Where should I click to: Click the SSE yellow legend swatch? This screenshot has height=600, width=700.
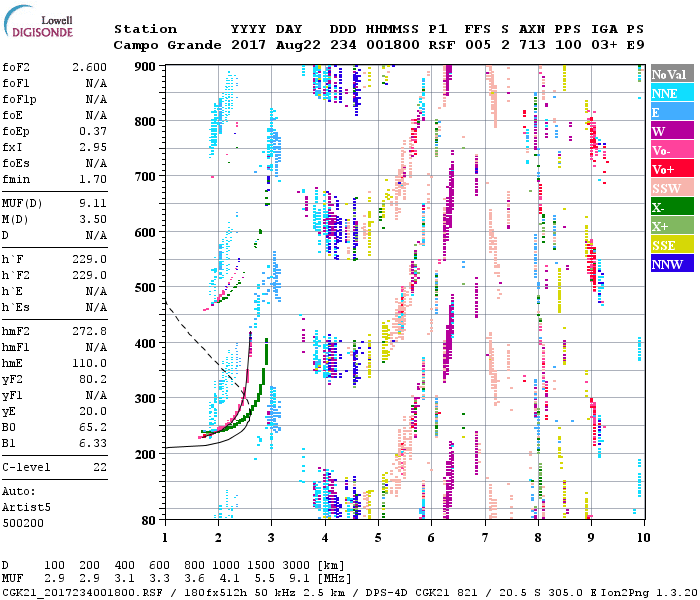click(669, 246)
